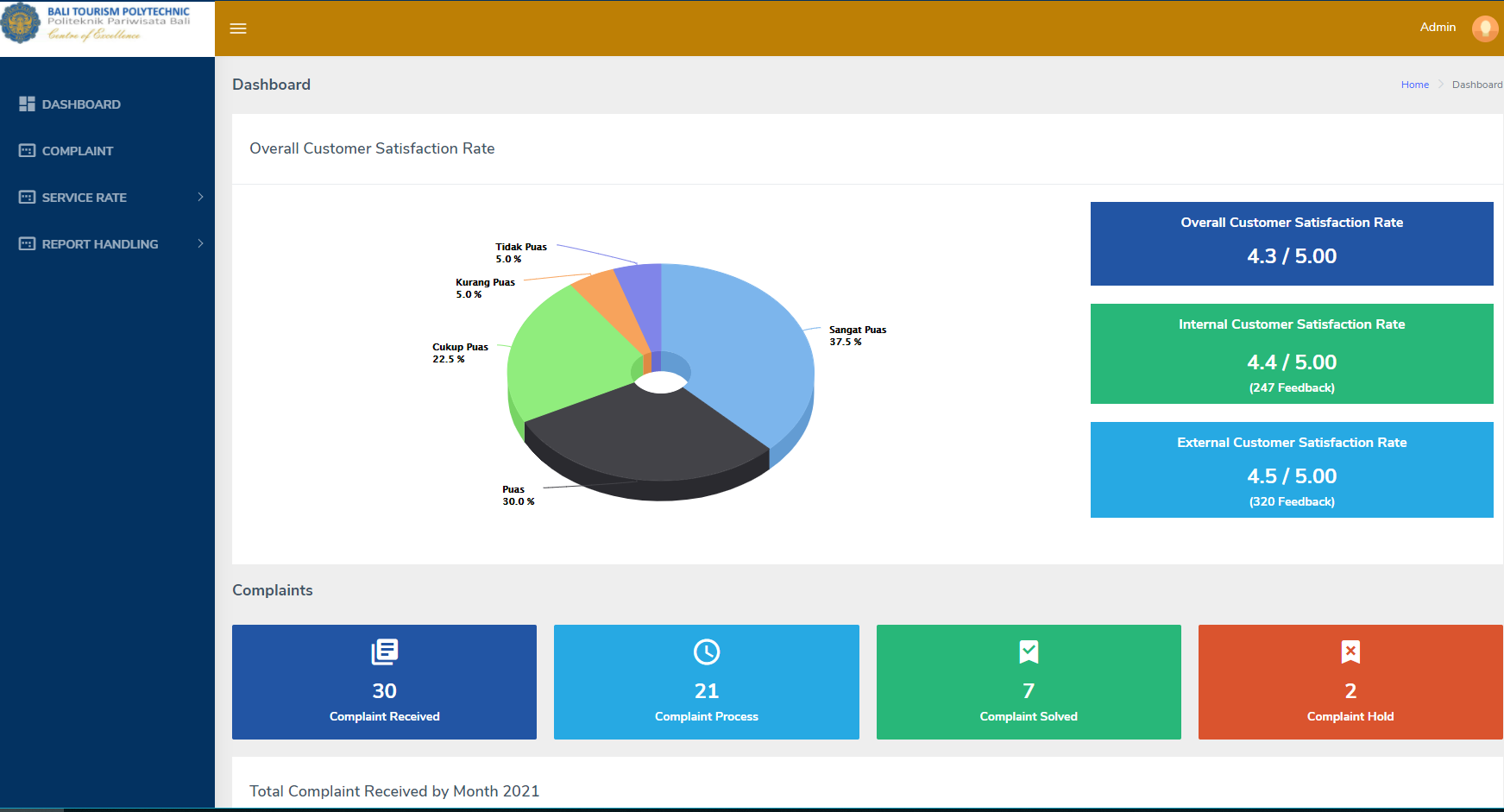1504x812 pixels.
Task: Expand the Report Handling submenu chevron
Action: [x=200, y=244]
